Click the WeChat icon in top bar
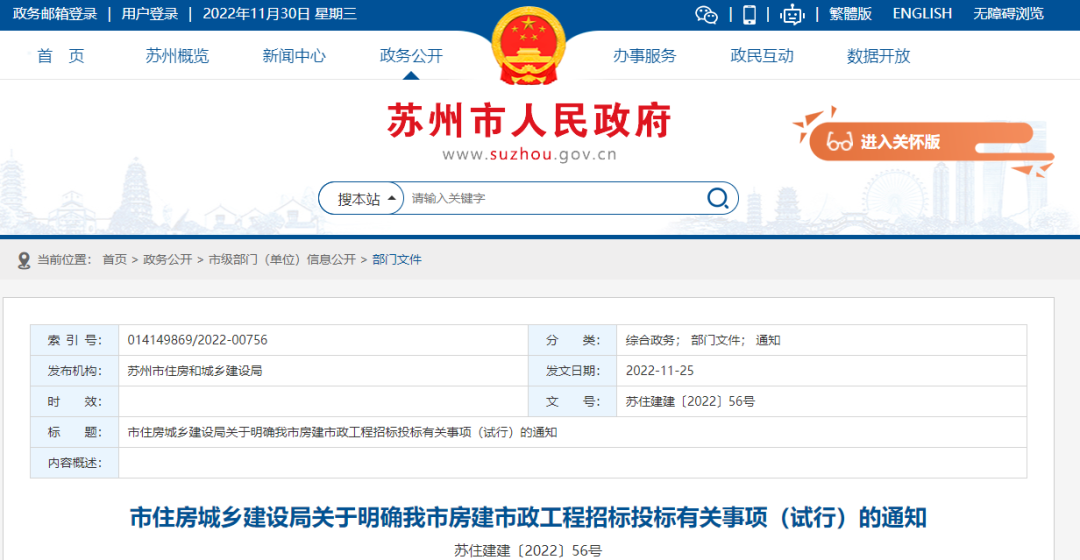Image resolution: width=1080 pixels, height=560 pixels. click(706, 14)
